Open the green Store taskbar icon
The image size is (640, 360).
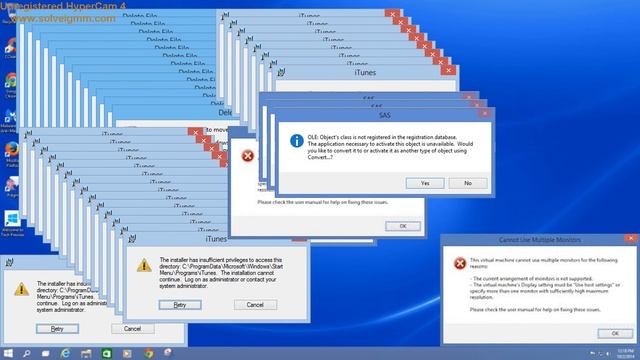click(x=107, y=353)
